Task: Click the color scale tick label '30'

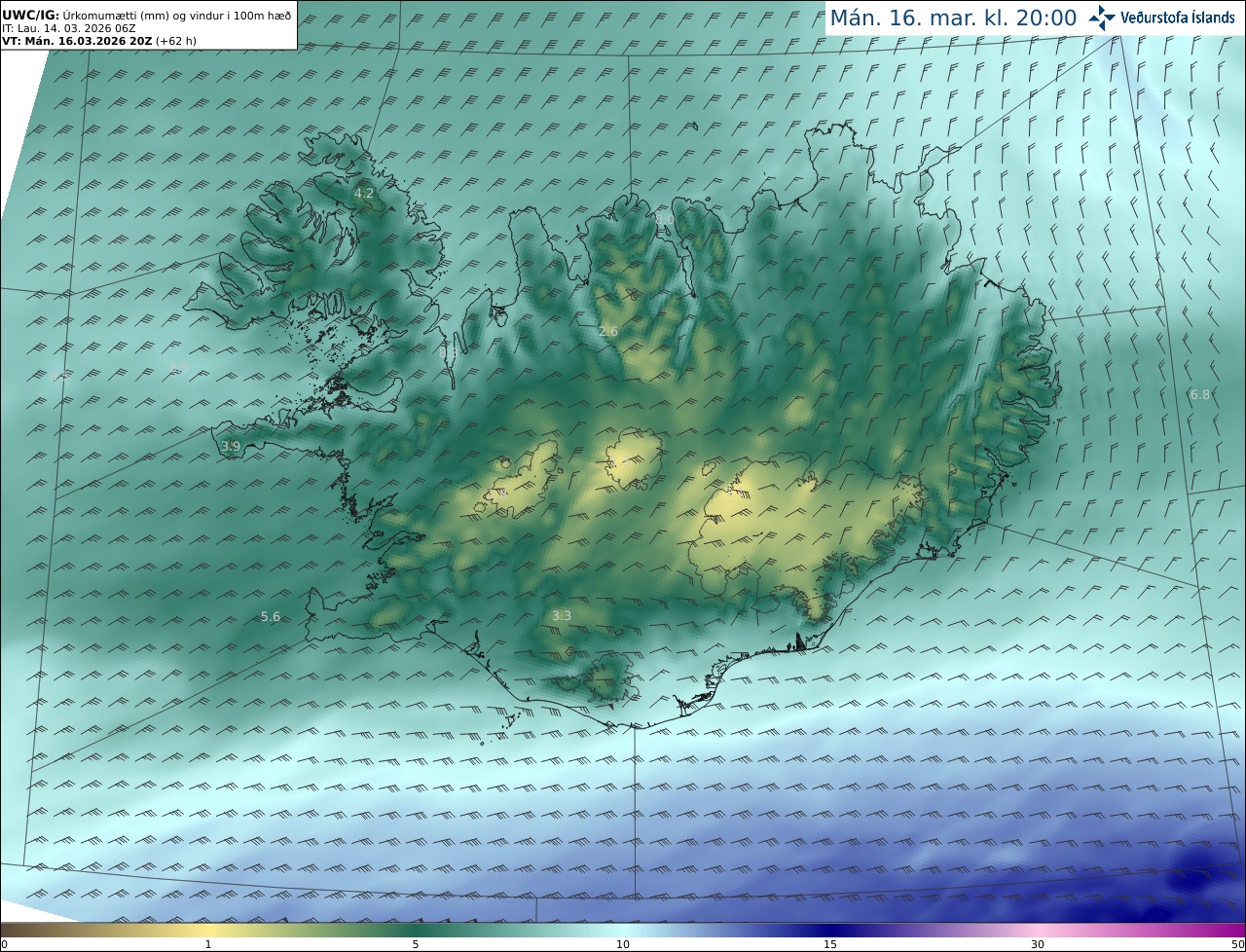Action: [x=1038, y=944]
